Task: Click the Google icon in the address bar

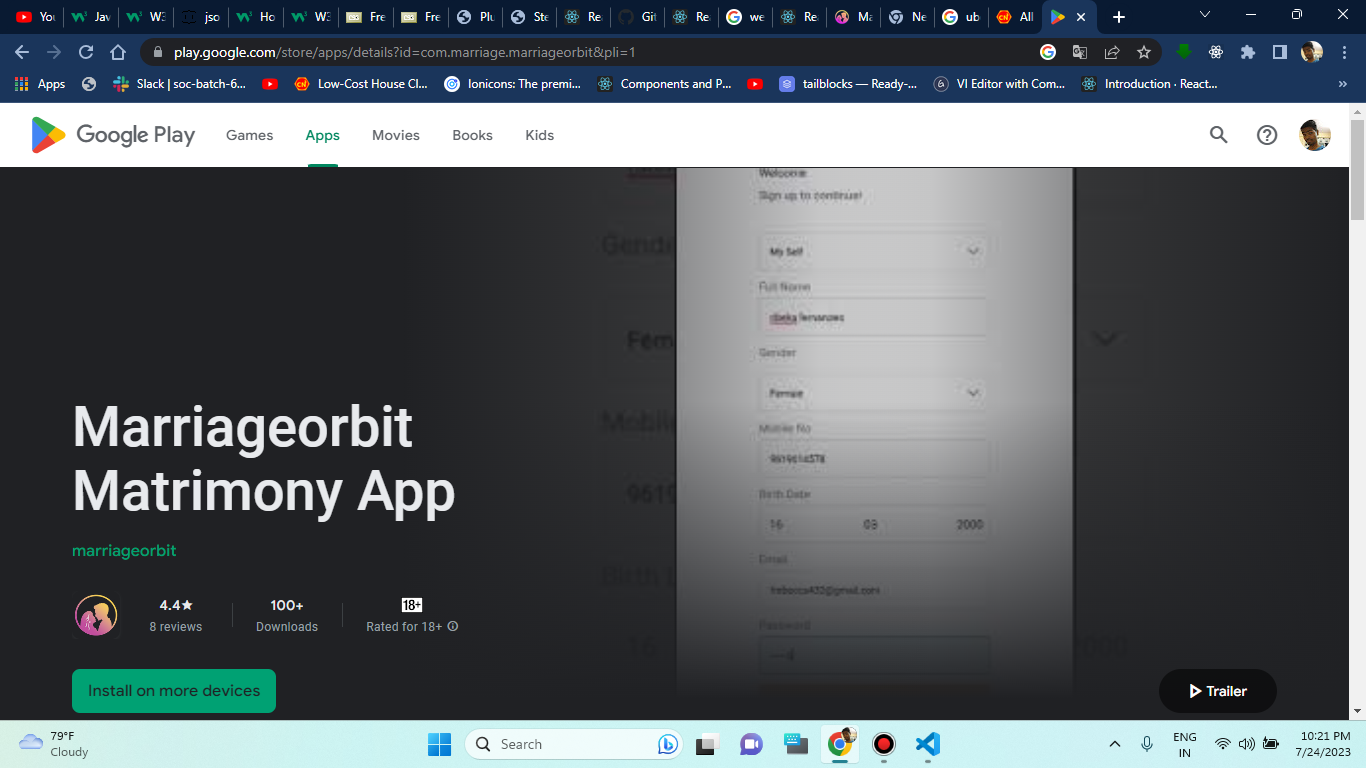Action: click(1048, 52)
